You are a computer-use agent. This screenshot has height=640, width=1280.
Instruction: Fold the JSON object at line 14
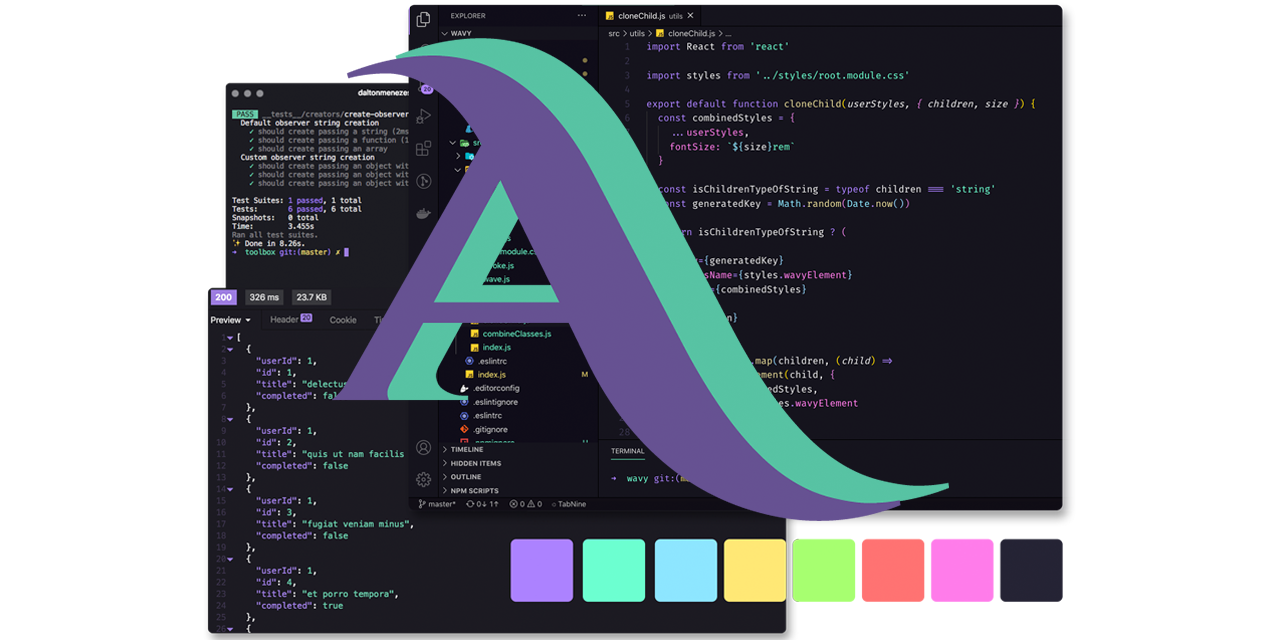coord(229,489)
